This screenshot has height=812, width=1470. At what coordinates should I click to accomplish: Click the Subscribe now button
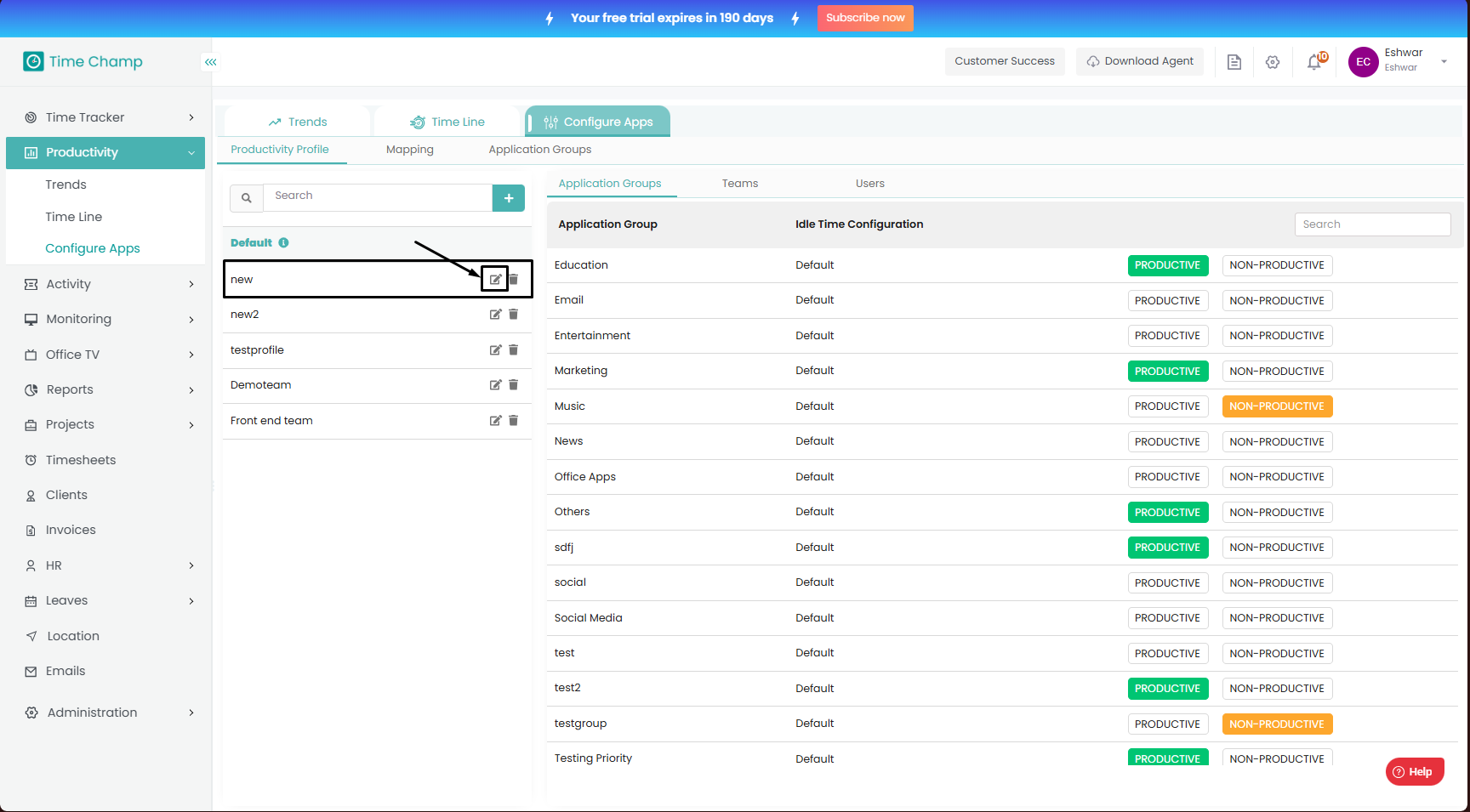(865, 18)
